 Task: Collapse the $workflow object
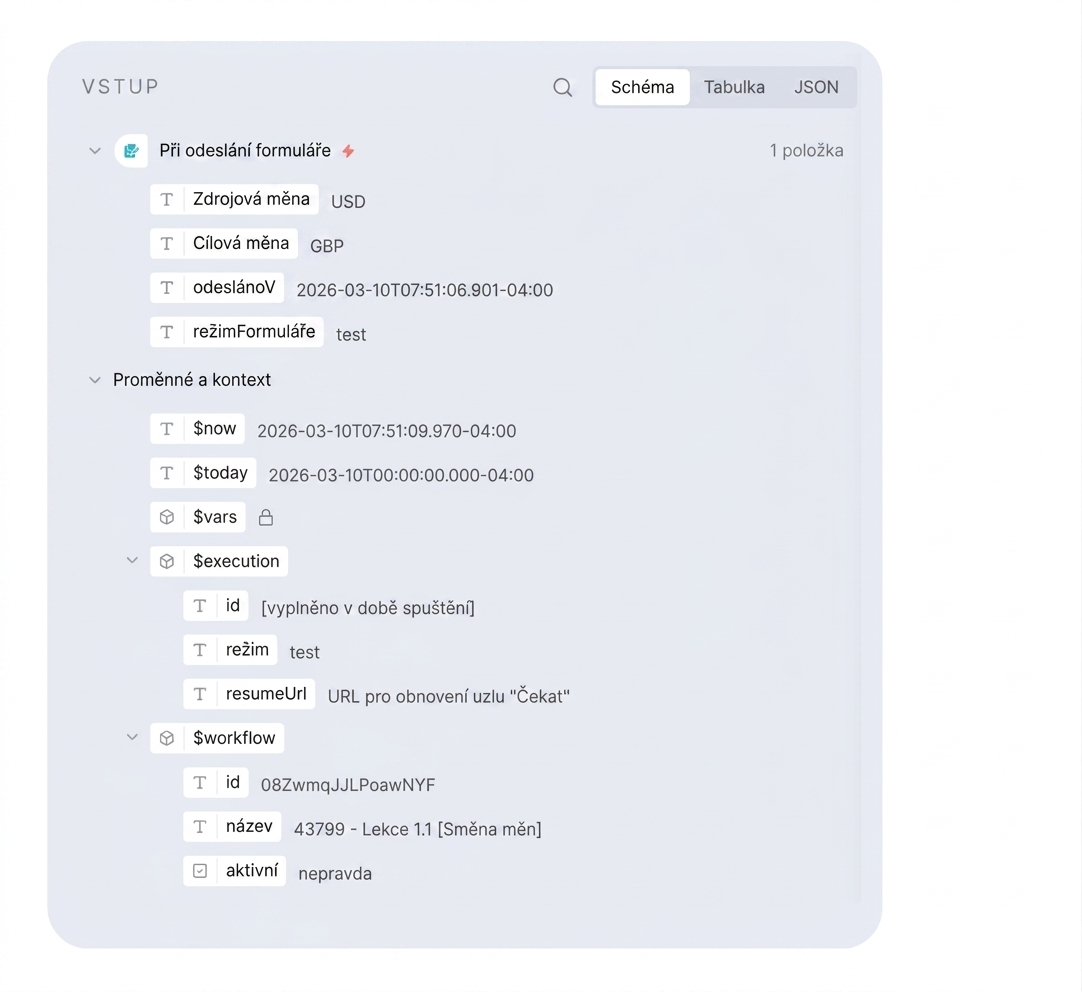pyautogui.click(x=132, y=737)
